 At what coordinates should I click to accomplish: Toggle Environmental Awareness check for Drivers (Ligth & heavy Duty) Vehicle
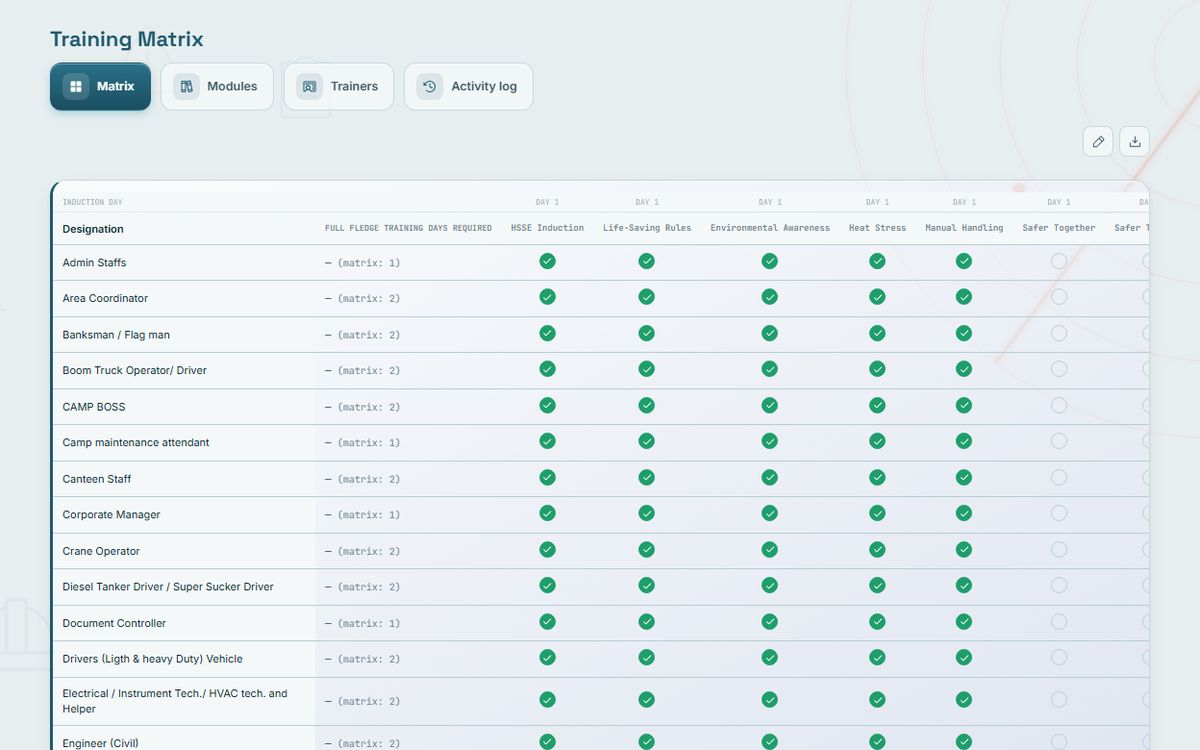(x=769, y=657)
